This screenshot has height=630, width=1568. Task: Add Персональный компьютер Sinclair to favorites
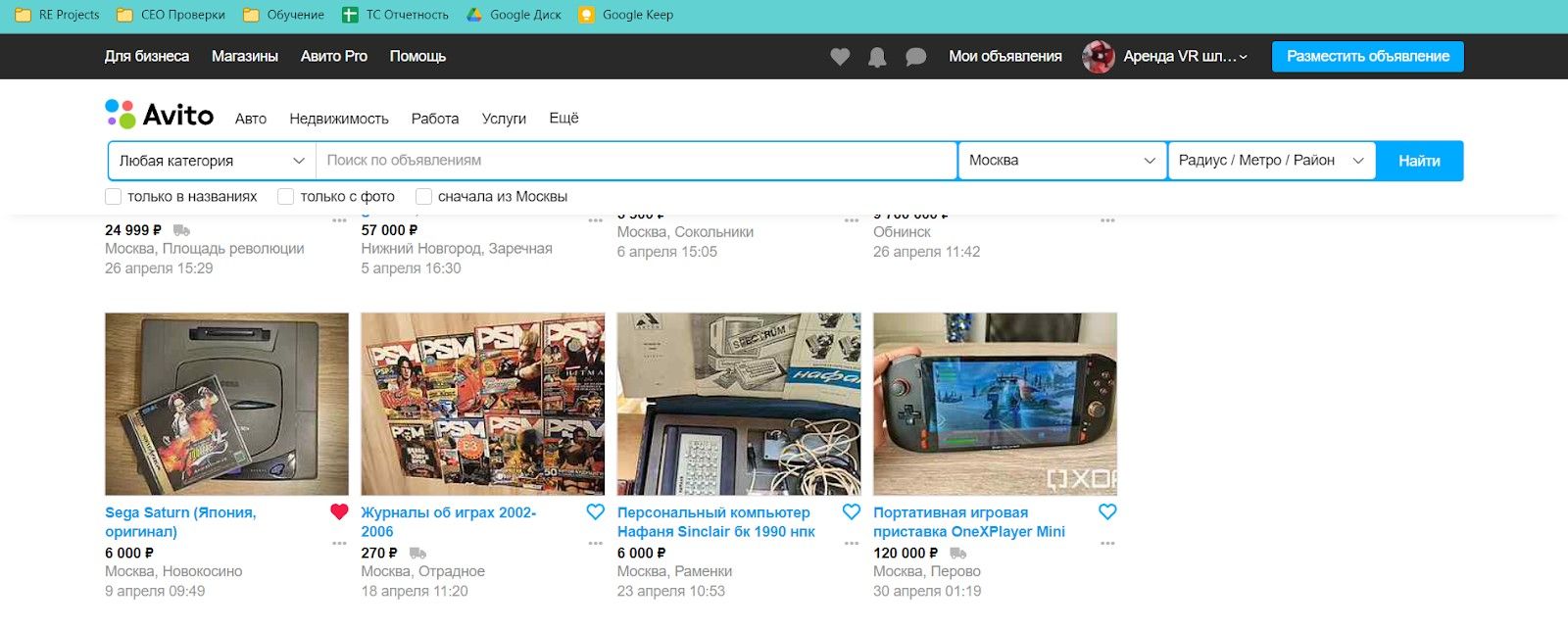852,511
